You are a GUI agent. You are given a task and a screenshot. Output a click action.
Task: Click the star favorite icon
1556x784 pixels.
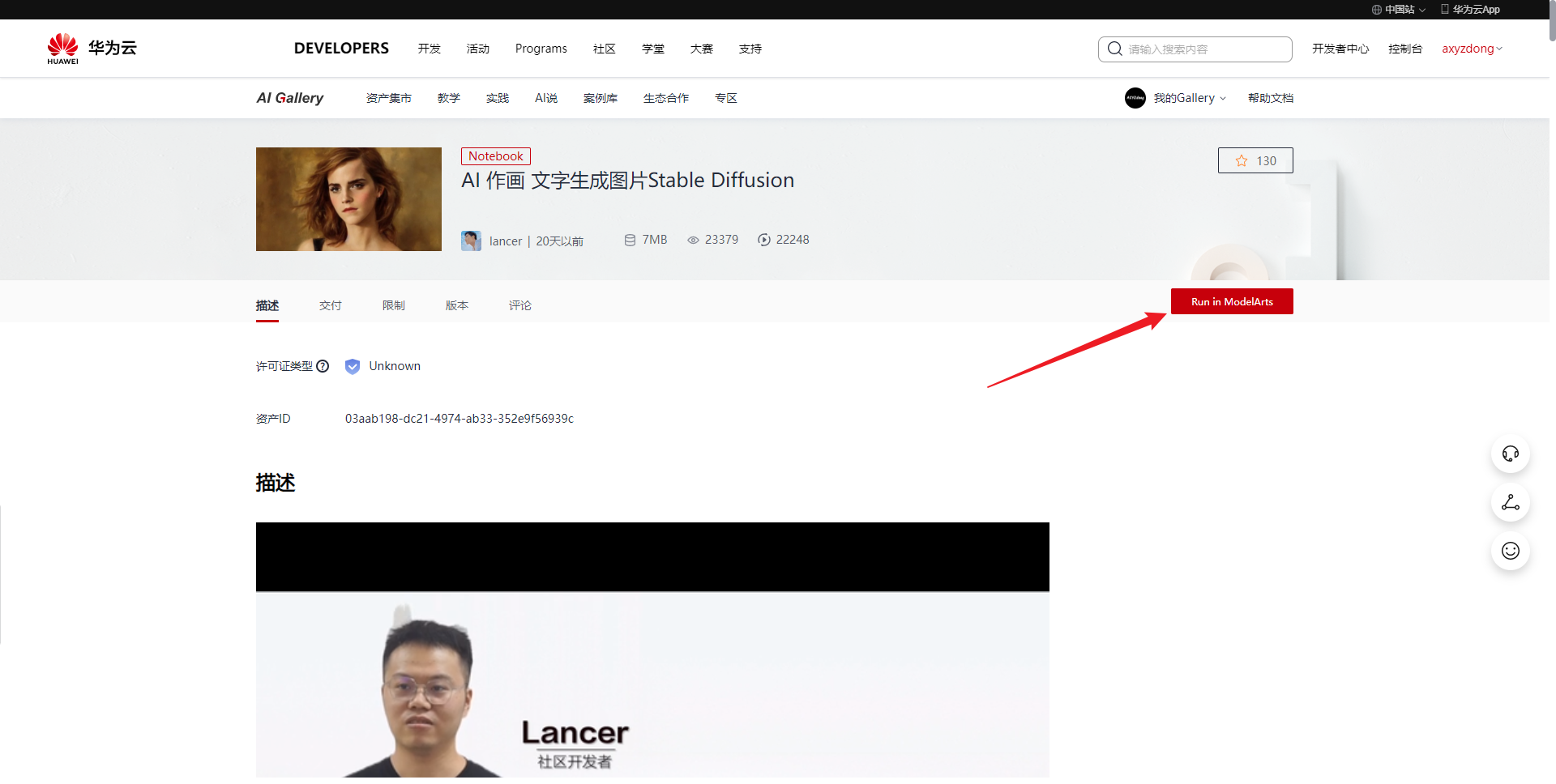click(x=1242, y=160)
